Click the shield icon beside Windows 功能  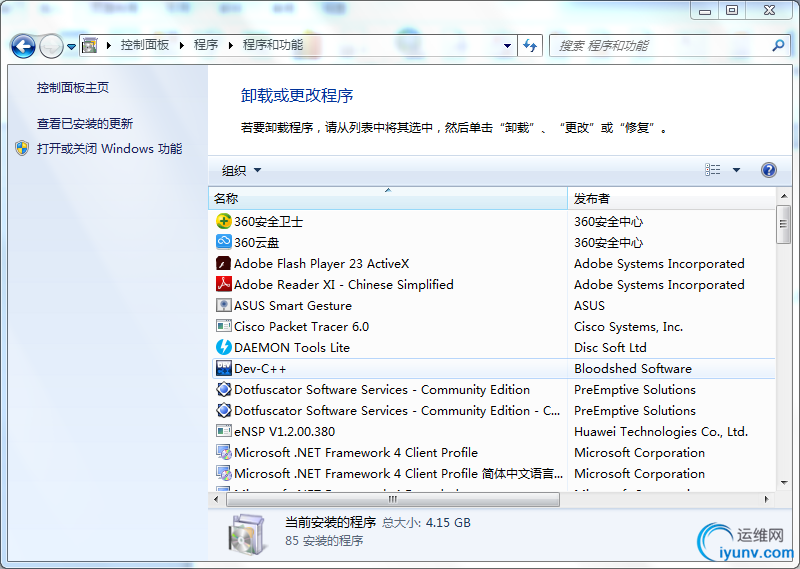(22, 149)
